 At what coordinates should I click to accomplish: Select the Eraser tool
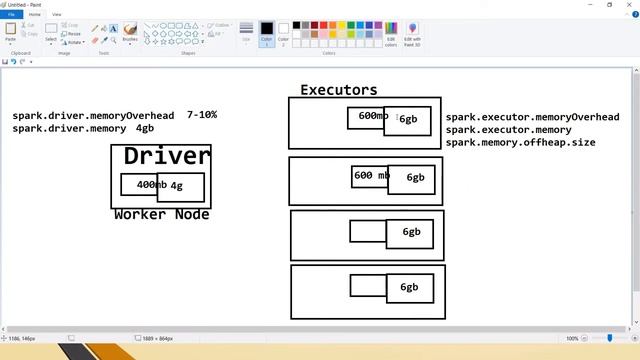pyautogui.click(x=95, y=40)
